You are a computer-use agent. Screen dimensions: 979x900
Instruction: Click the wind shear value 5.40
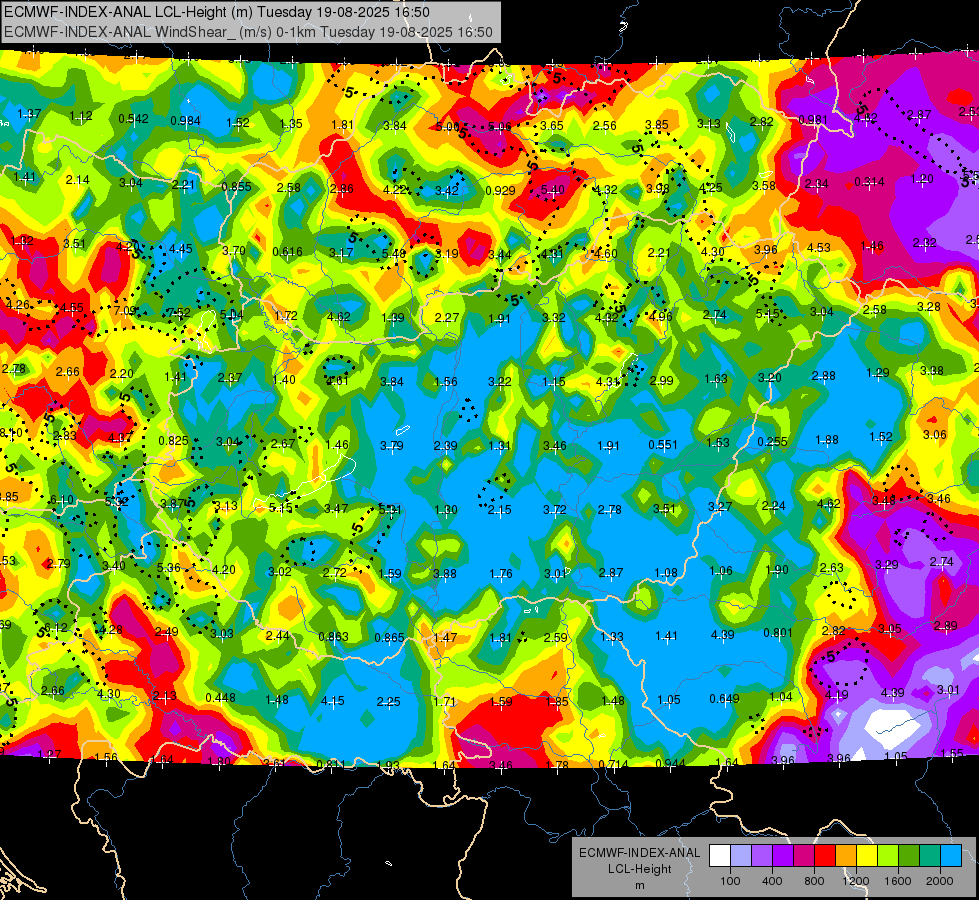coord(553,189)
